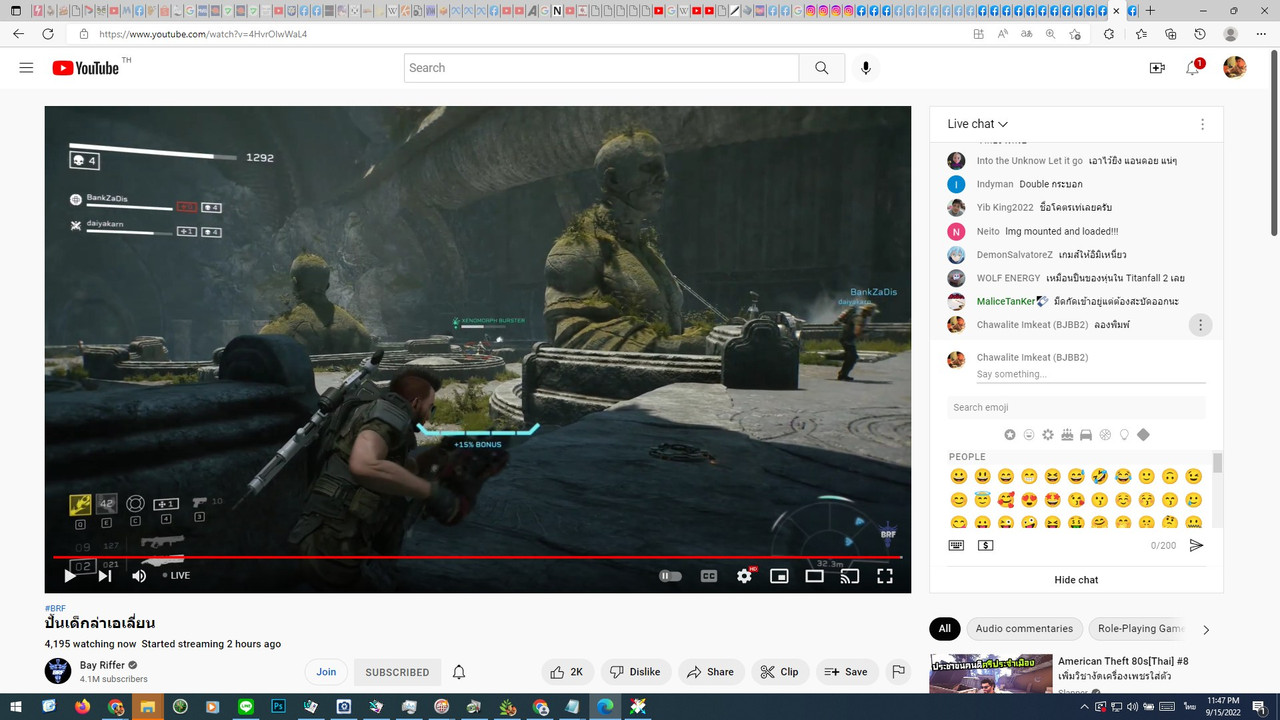This screenshot has width=1280, height=720.
Task: Open the Create video icon
Action: click(x=1157, y=68)
